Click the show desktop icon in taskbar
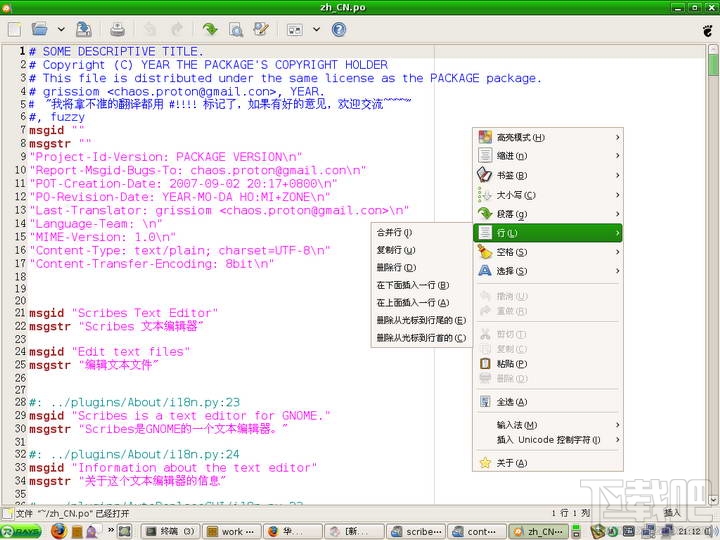 pos(124,532)
